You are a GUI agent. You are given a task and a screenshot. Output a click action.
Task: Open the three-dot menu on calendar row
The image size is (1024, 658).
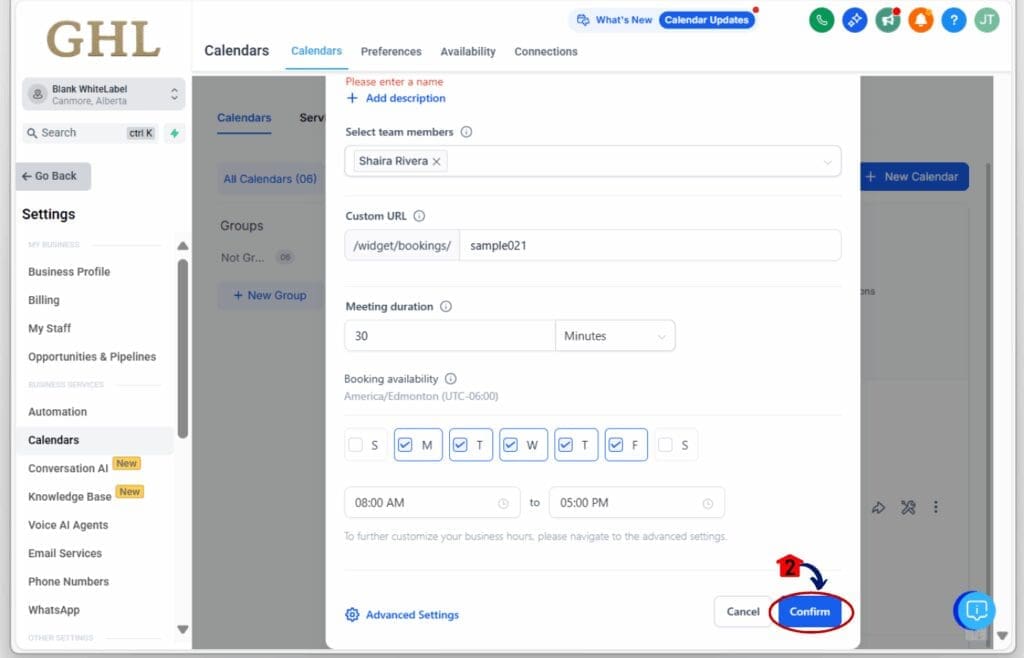936,507
